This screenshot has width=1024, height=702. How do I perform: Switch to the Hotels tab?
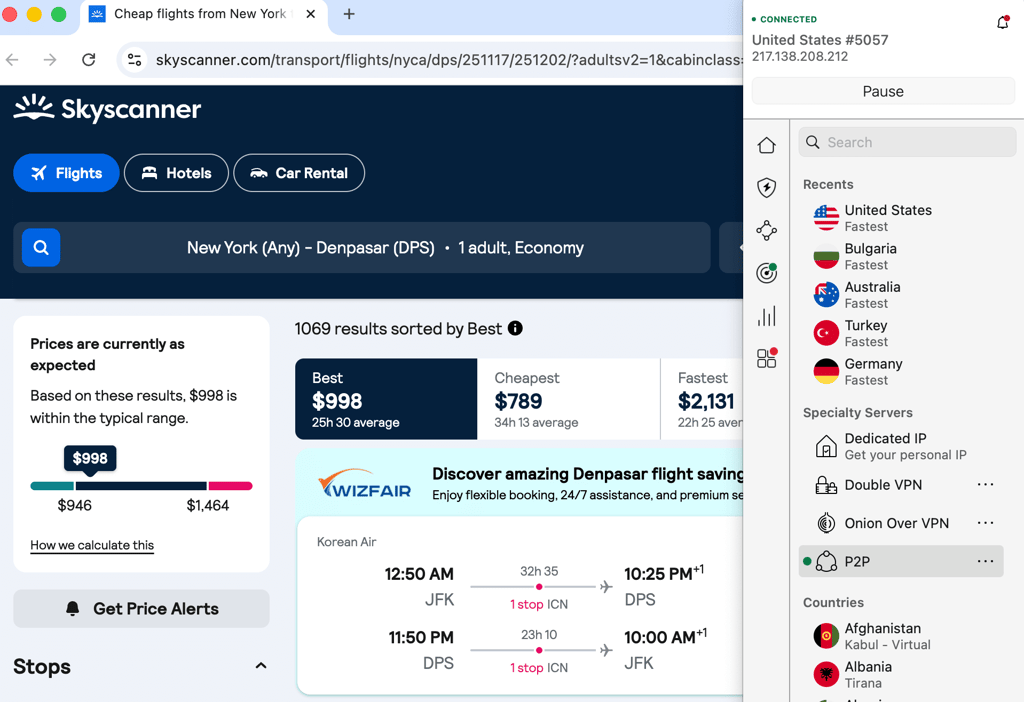[176, 173]
